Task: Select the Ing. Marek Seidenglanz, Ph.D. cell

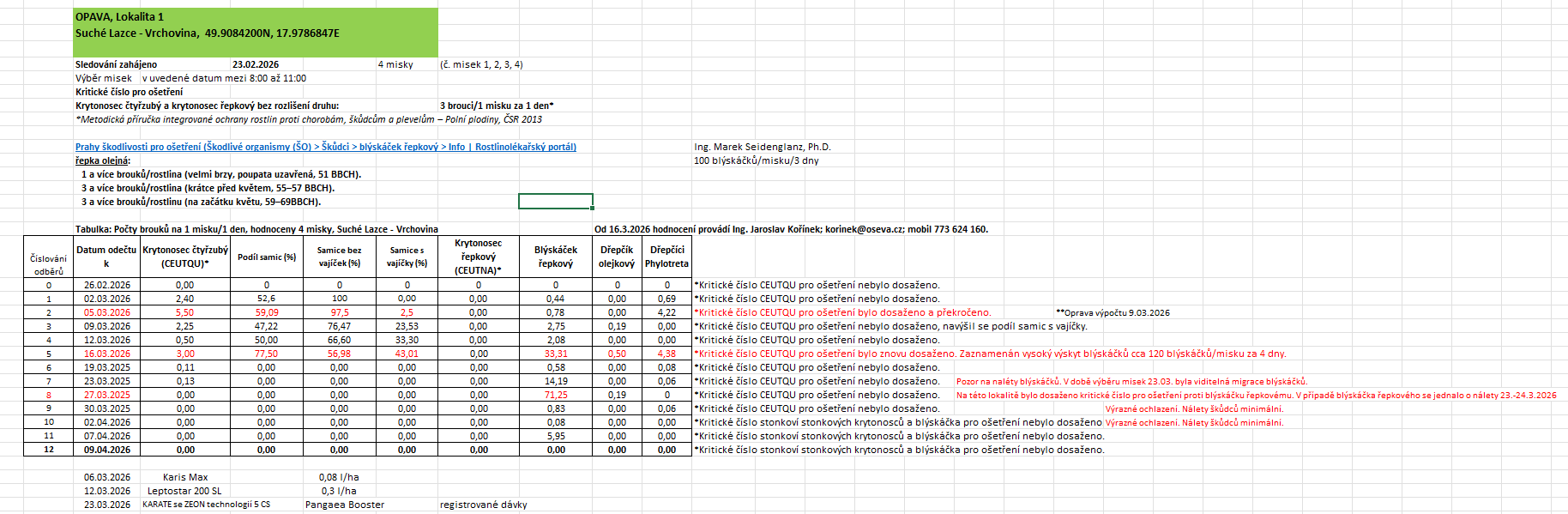Action: click(x=762, y=147)
